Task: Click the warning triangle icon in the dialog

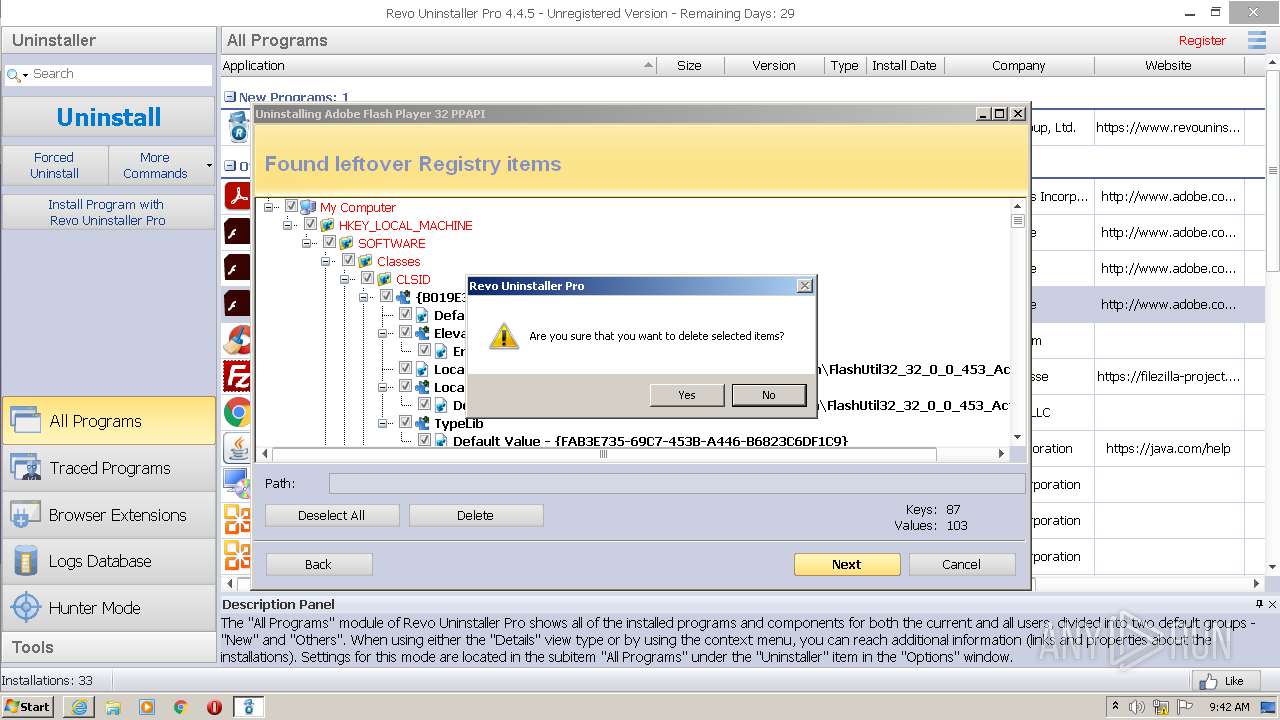Action: tap(503, 336)
